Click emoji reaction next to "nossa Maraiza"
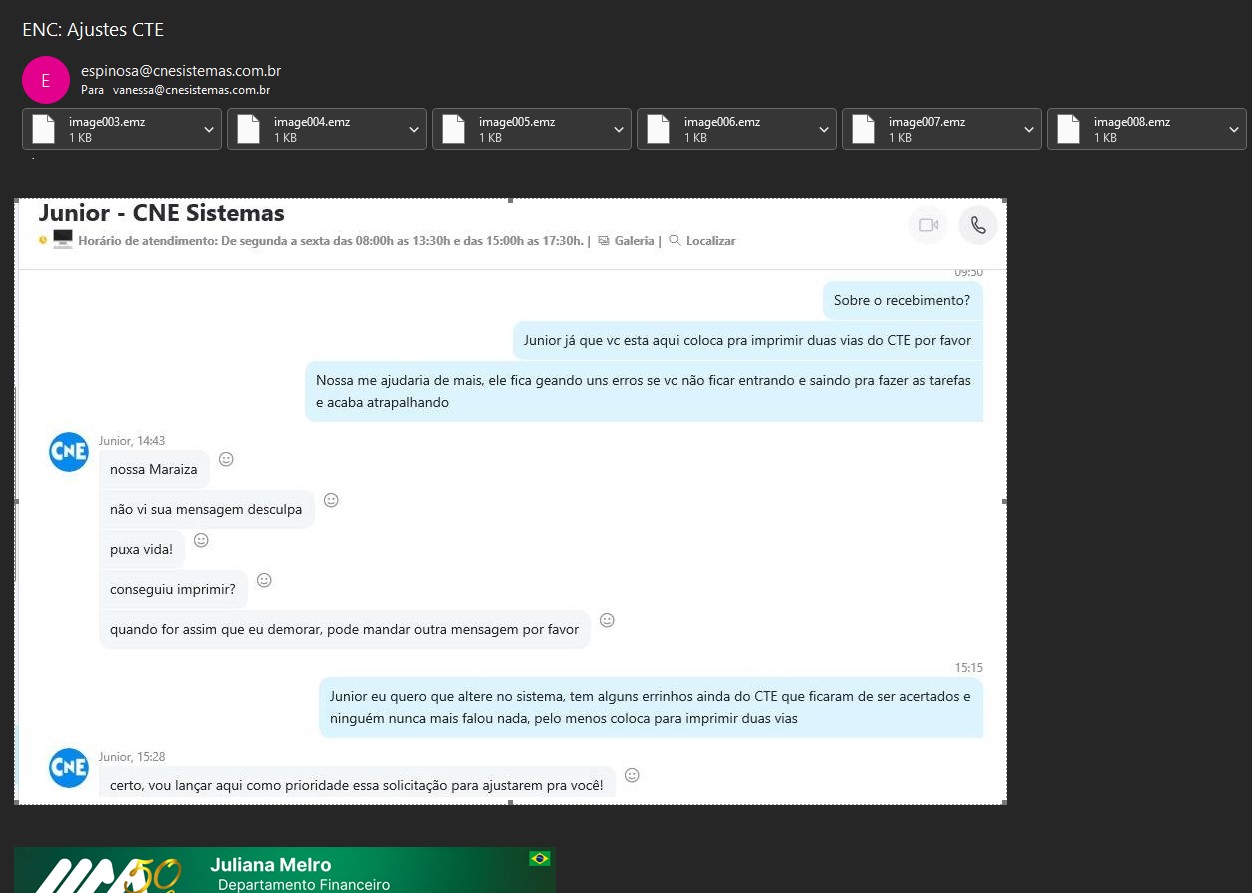 click(x=226, y=459)
